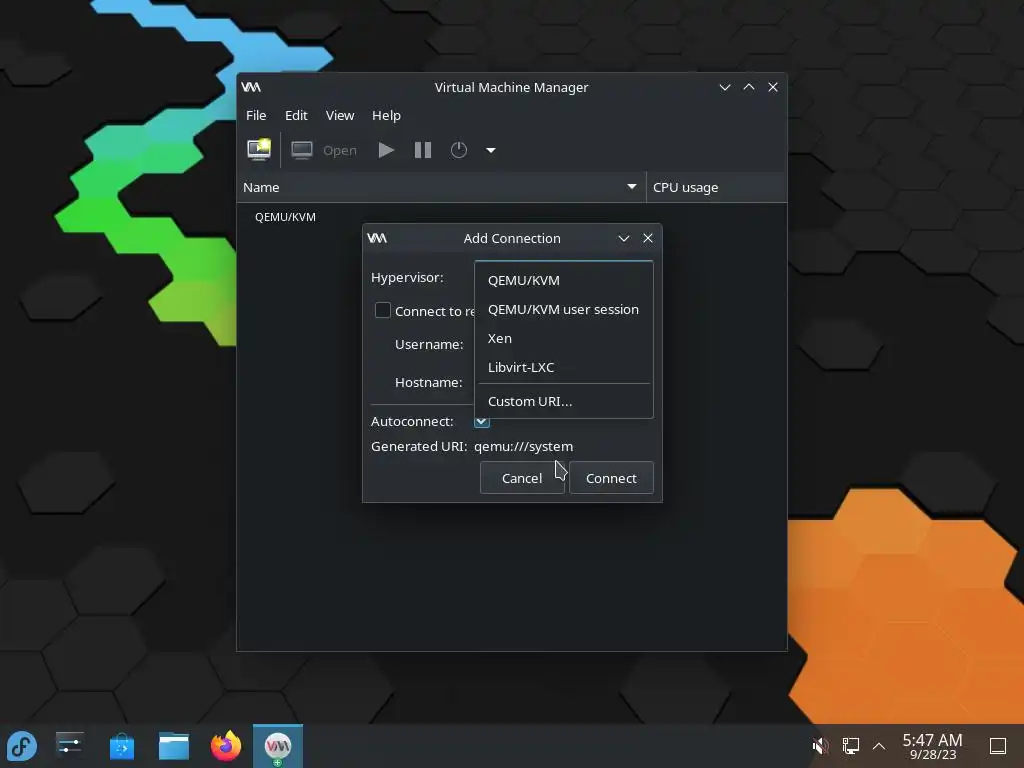Close the Add Connection dialog
This screenshot has width=1024, height=768.
(648, 238)
